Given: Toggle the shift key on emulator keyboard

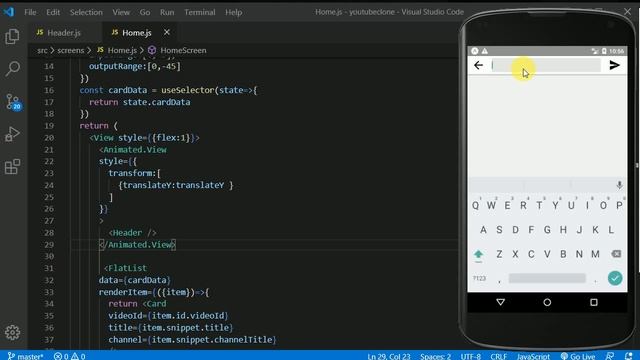Looking at the screenshot, I should coord(478,255).
